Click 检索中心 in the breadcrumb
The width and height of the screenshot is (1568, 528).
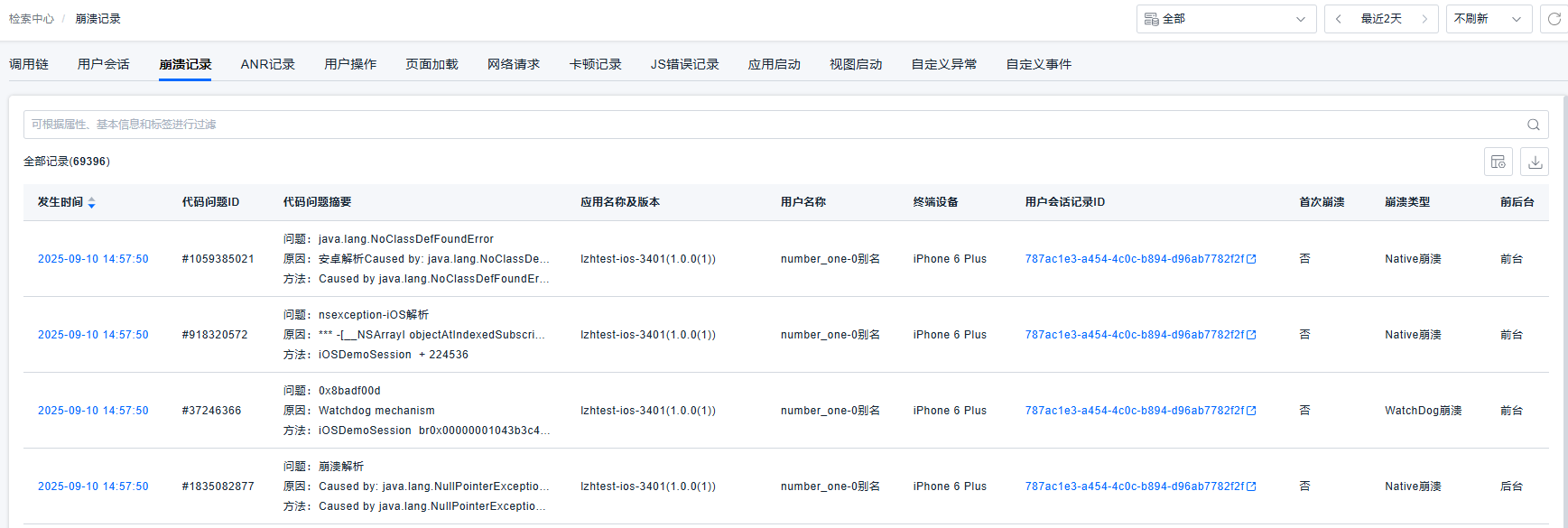coord(32,19)
